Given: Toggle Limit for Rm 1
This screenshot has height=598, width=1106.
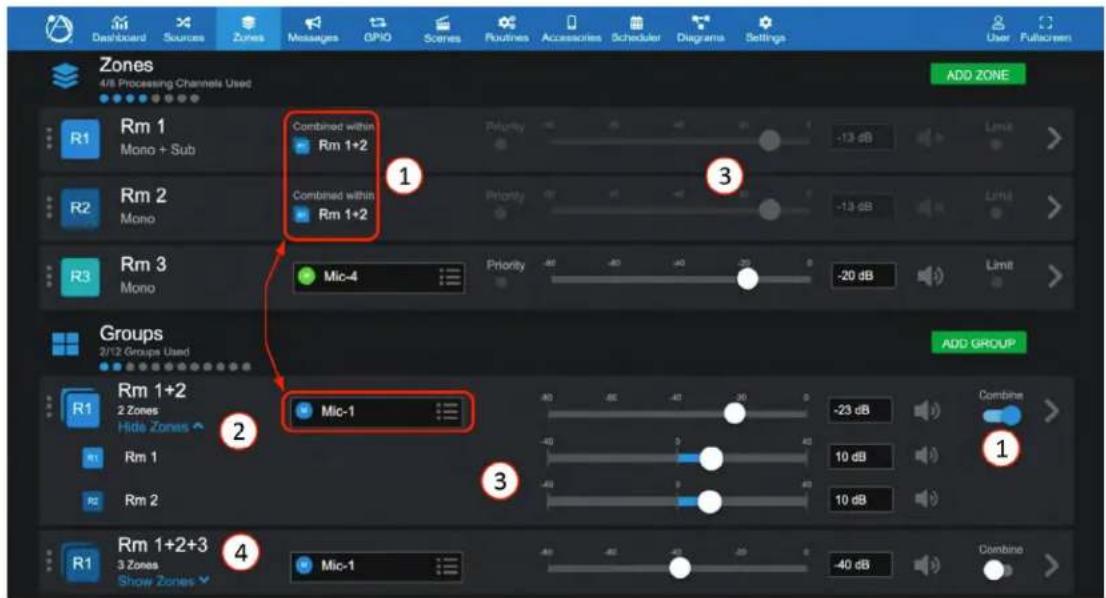Looking at the screenshot, I should [997, 145].
